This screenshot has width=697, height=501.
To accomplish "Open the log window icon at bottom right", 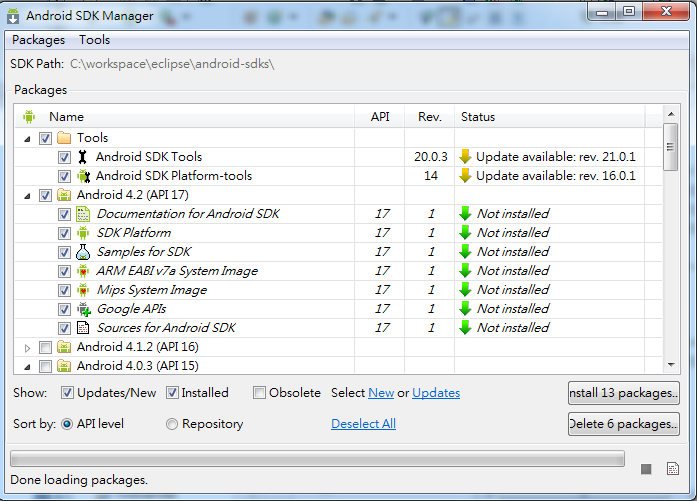I will point(673,469).
